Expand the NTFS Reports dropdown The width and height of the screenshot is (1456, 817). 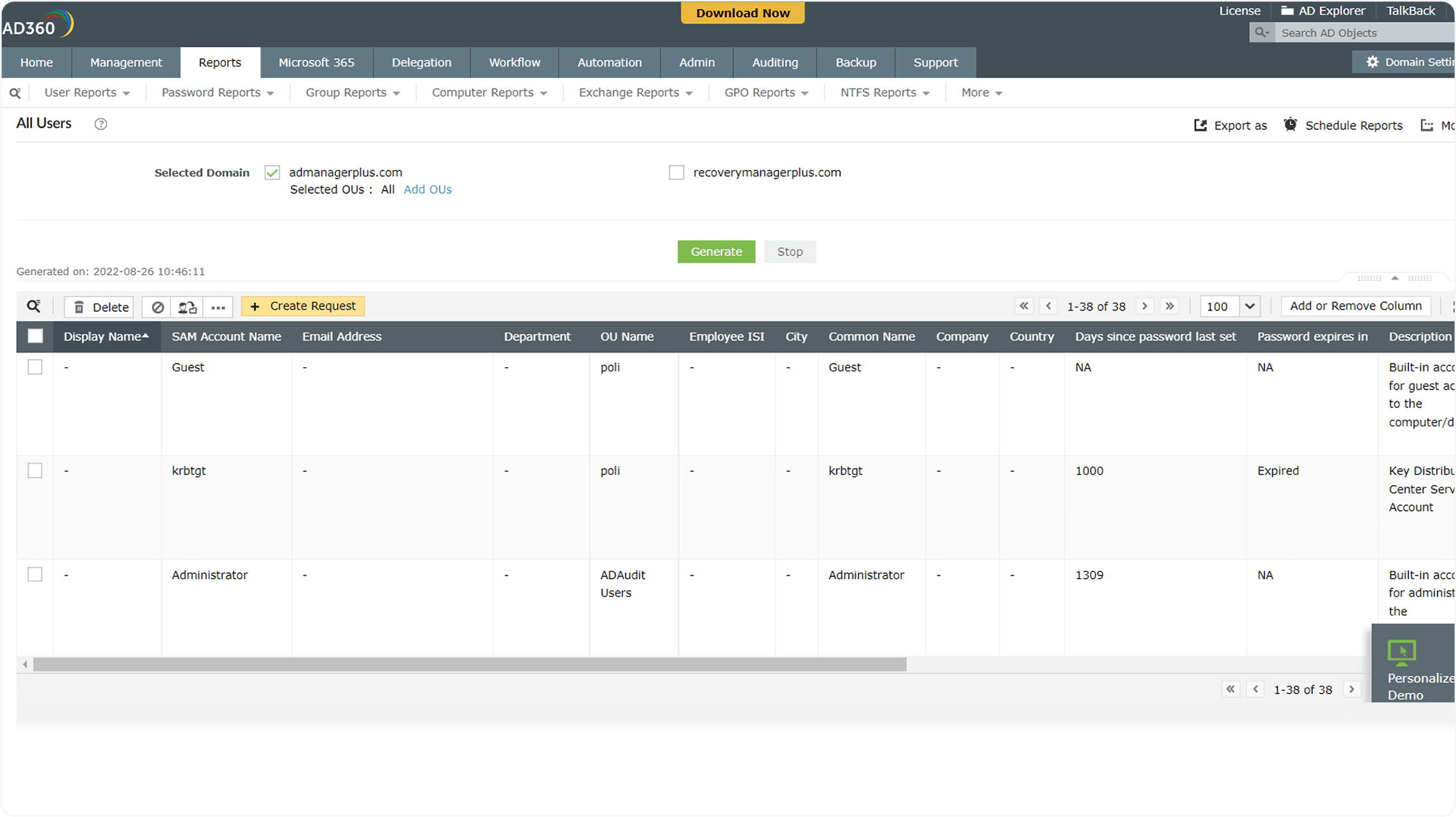point(885,93)
